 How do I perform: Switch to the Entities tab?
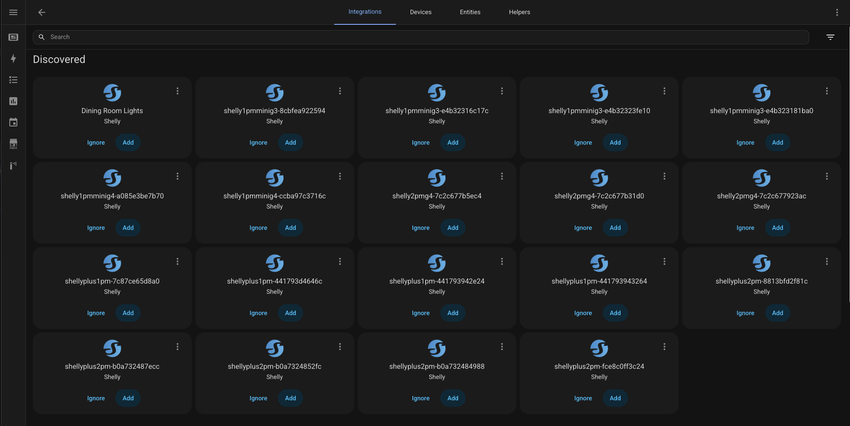[470, 12]
